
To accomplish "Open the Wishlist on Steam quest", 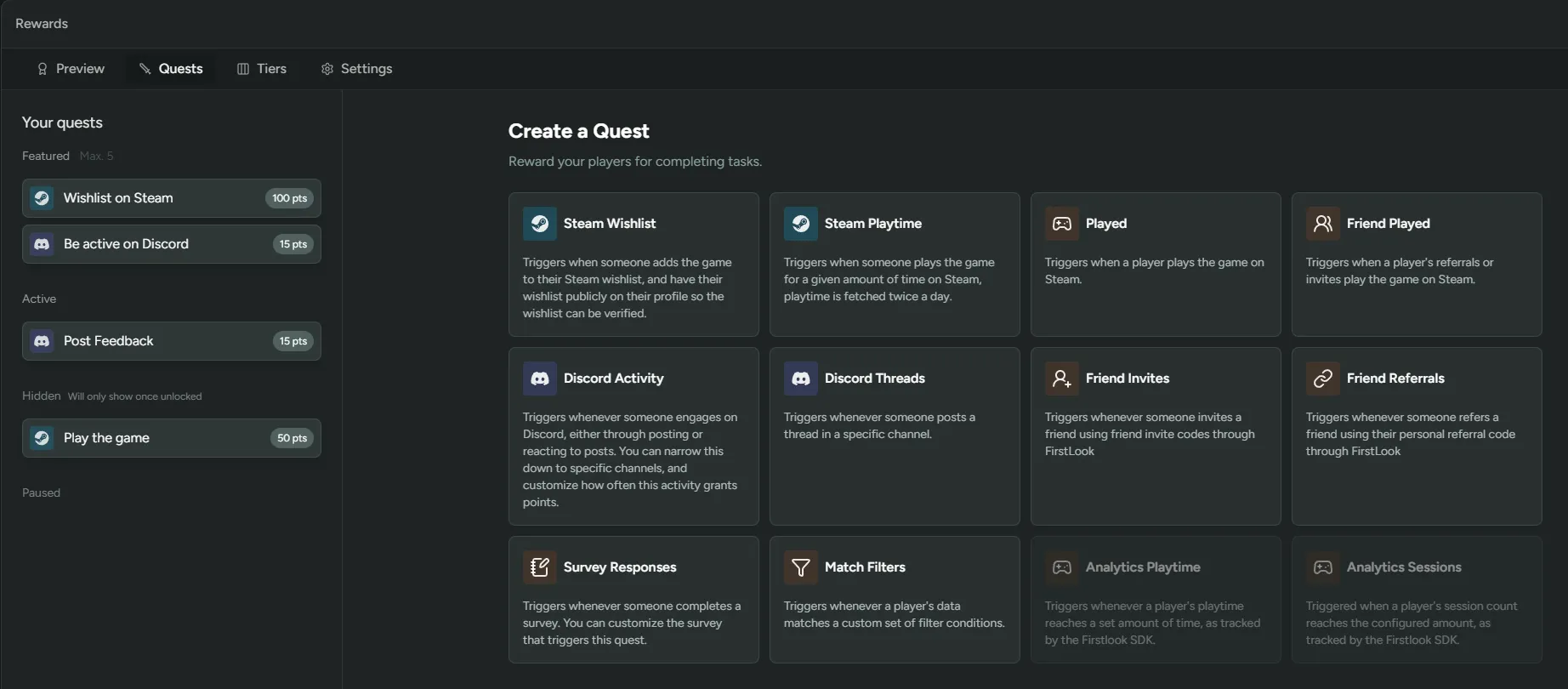I will tap(172, 198).
